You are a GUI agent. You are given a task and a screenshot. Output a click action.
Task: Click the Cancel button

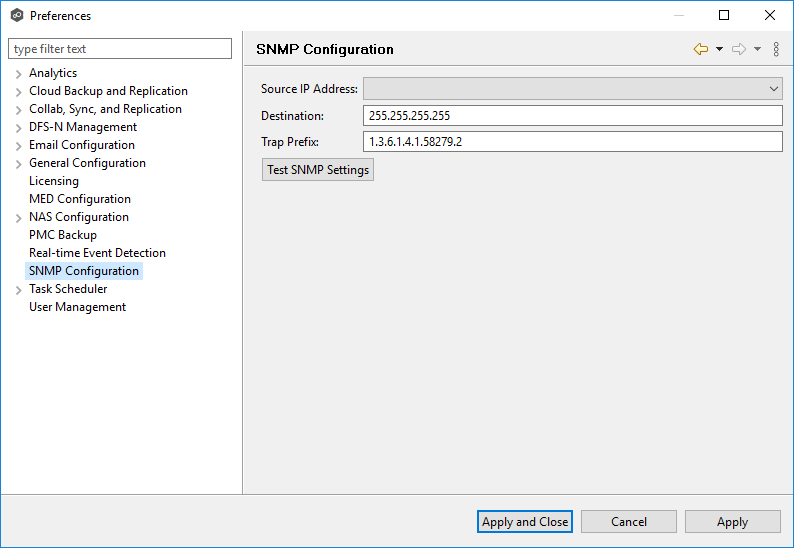click(x=628, y=521)
